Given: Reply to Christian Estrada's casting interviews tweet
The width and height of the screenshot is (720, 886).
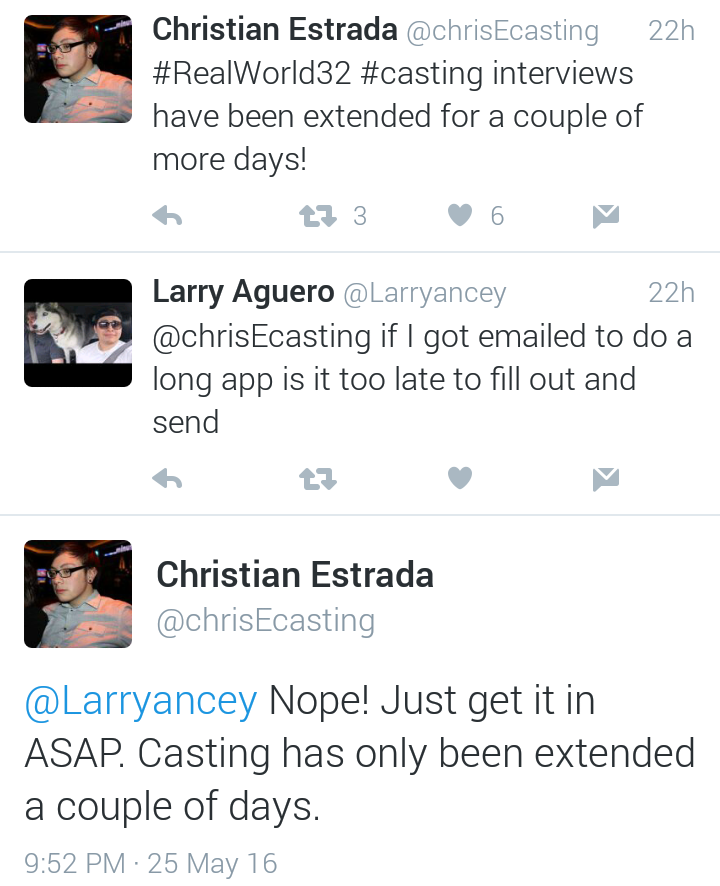Looking at the screenshot, I should [167, 216].
